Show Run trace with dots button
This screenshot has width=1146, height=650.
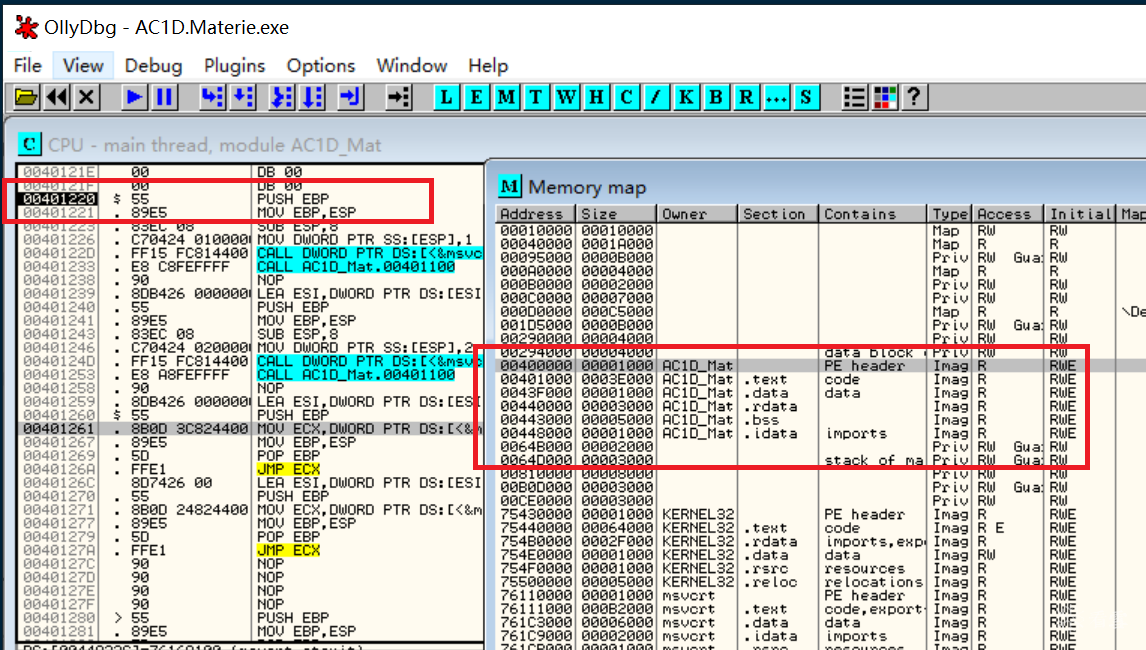775,97
